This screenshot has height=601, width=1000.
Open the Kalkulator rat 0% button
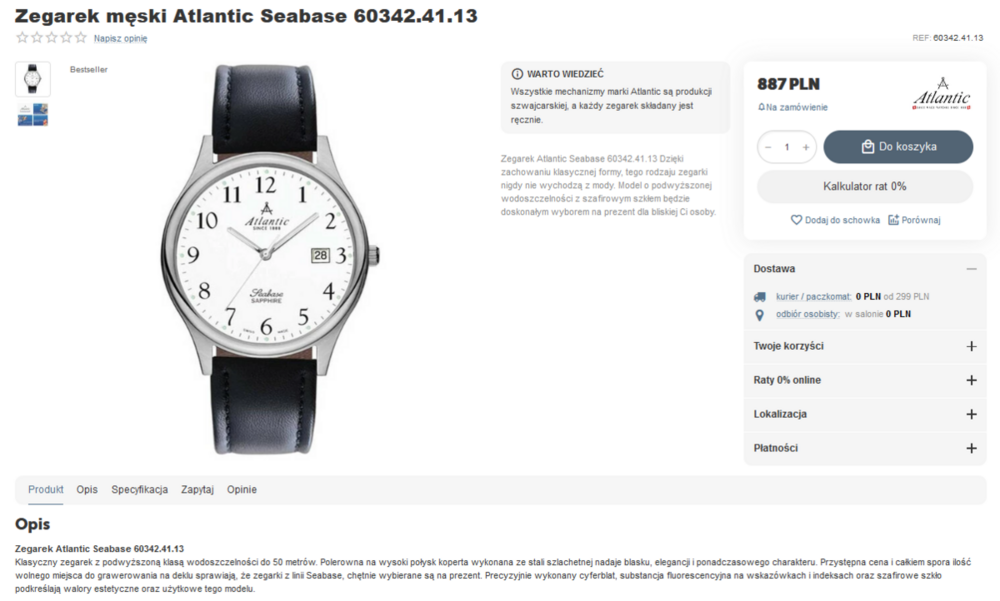coord(865,186)
